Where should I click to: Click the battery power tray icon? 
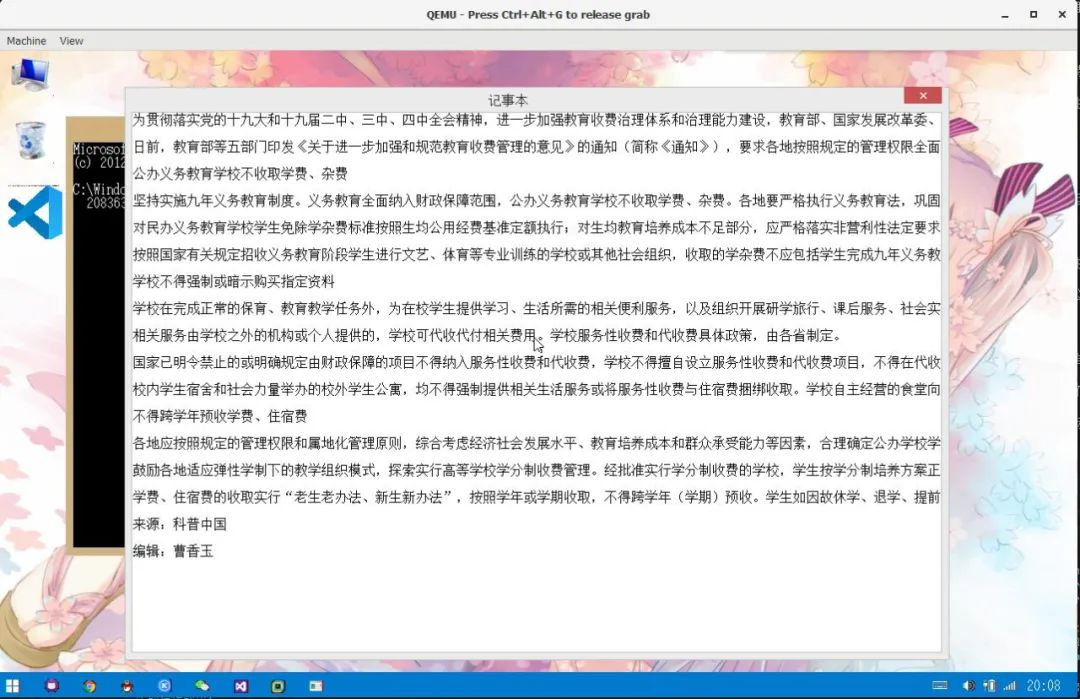point(989,686)
